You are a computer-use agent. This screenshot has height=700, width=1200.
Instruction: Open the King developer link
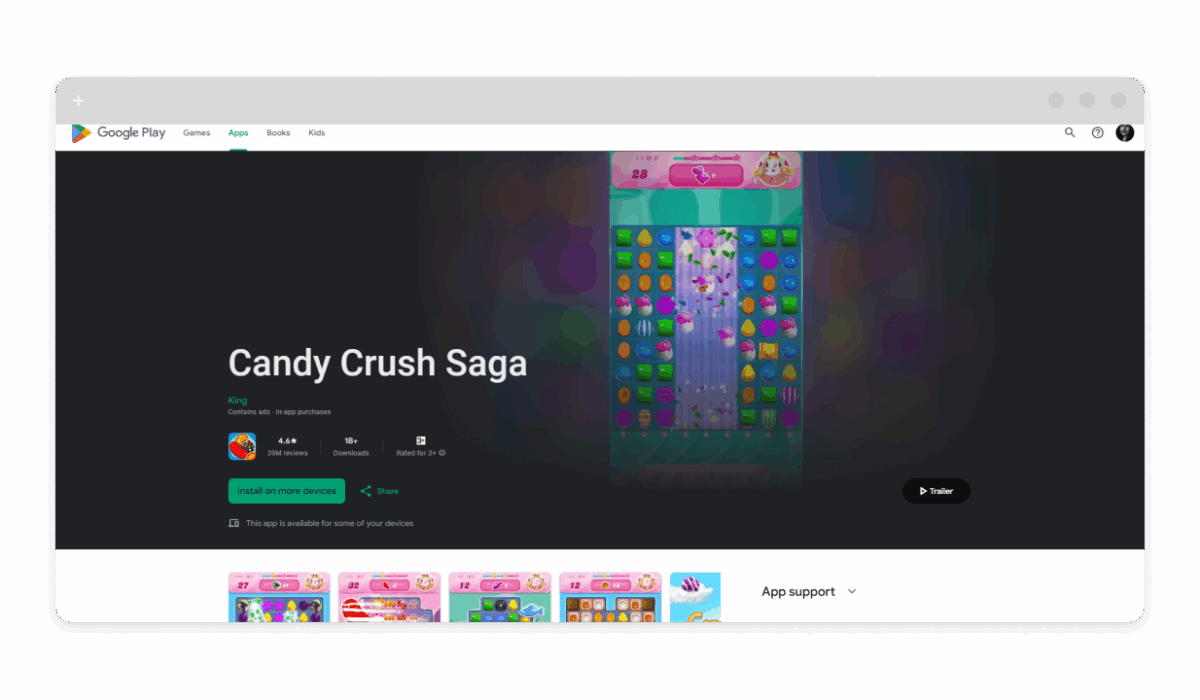pyautogui.click(x=237, y=400)
